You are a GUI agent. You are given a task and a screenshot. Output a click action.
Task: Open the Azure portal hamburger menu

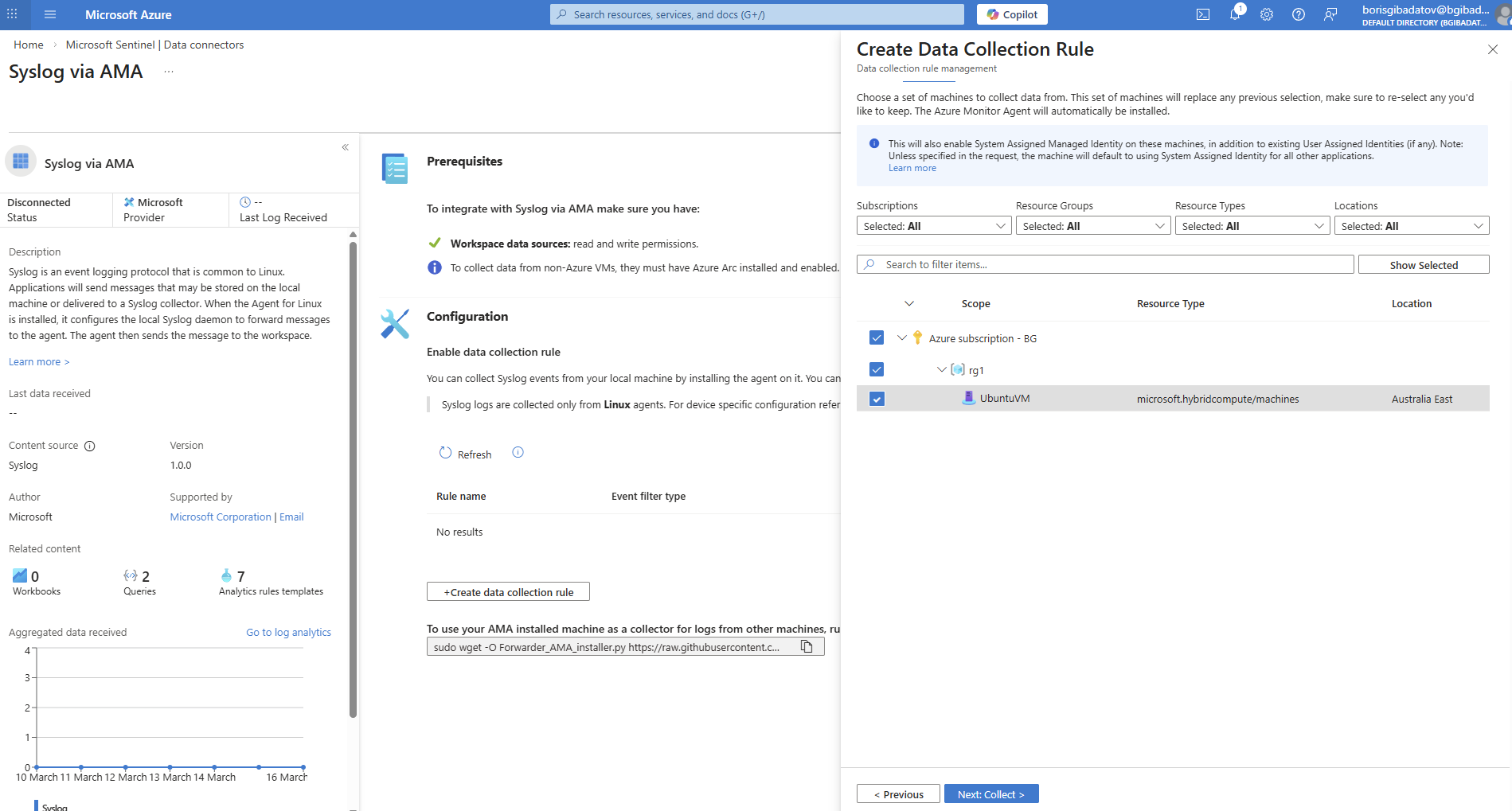pyautogui.click(x=50, y=14)
